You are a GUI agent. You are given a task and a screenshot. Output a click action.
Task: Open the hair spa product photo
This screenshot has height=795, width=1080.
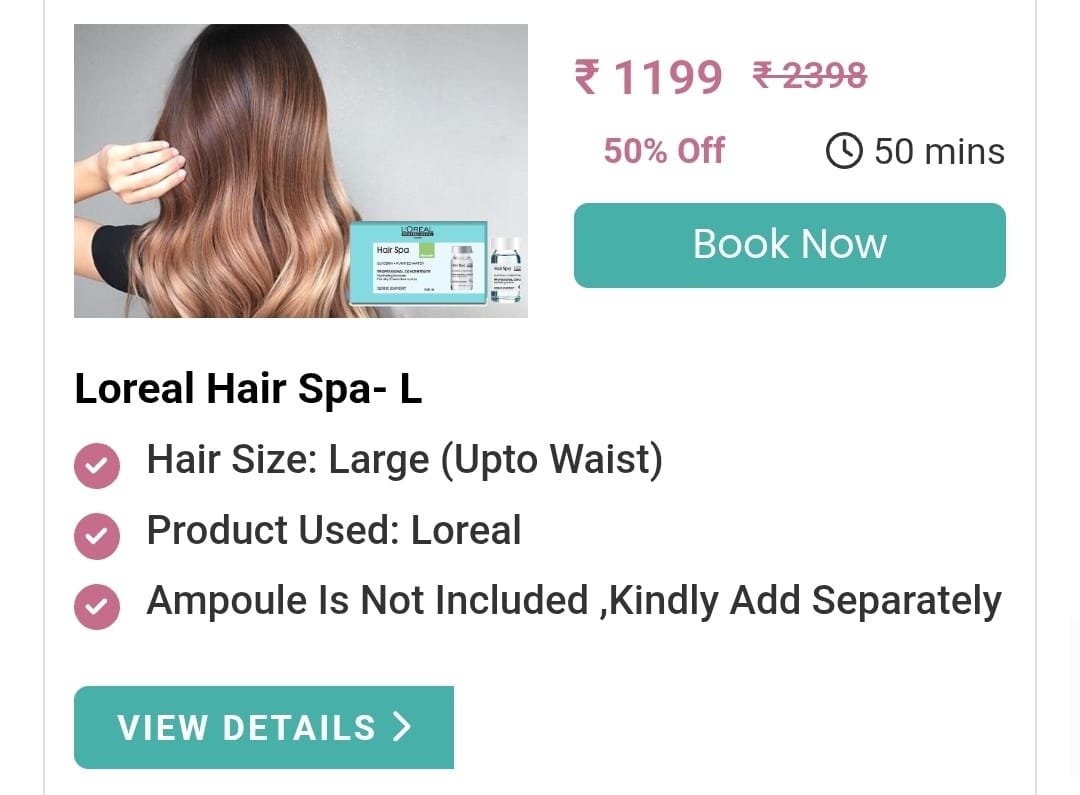[301, 171]
